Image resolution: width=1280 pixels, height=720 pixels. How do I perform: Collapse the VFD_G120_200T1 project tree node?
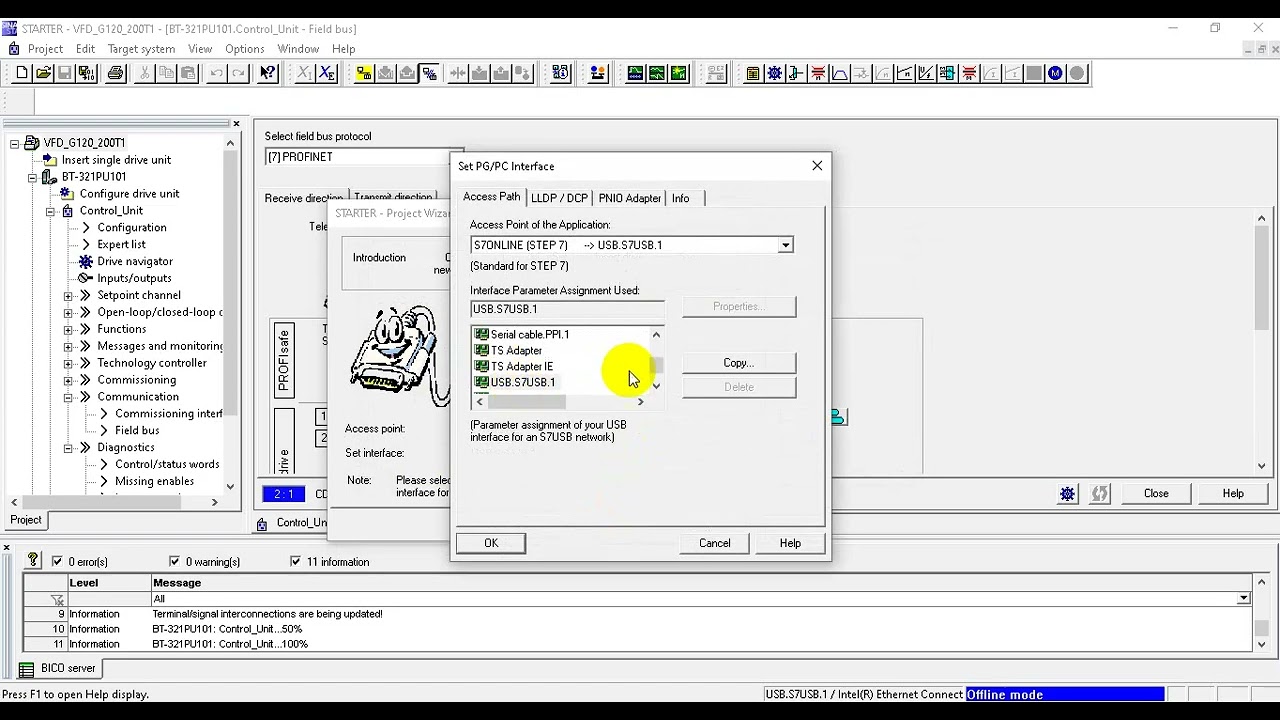(x=15, y=143)
